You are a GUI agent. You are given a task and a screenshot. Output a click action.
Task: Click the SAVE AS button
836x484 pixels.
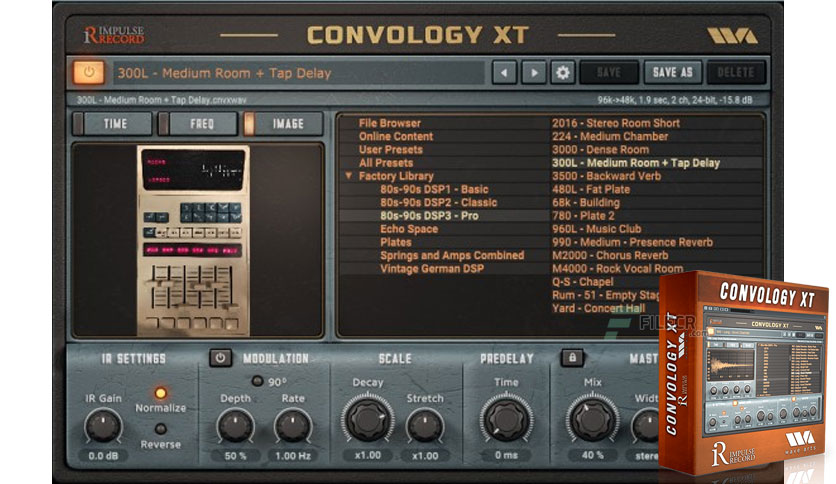point(673,72)
